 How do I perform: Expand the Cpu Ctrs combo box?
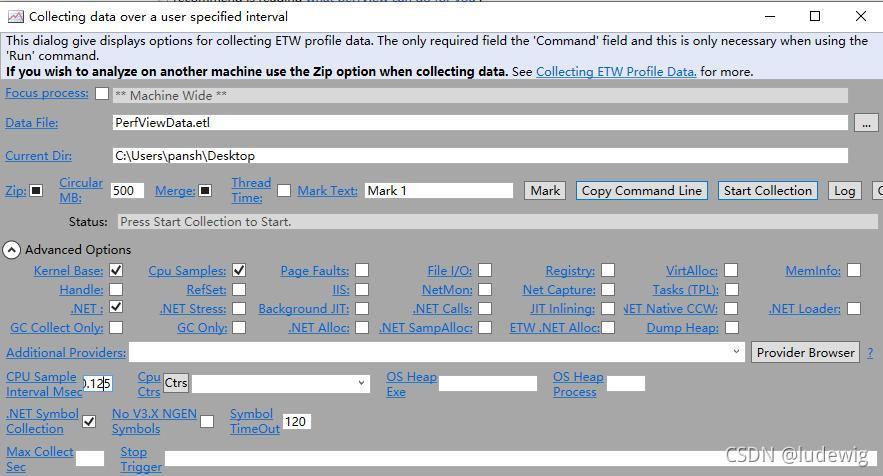(x=361, y=383)
